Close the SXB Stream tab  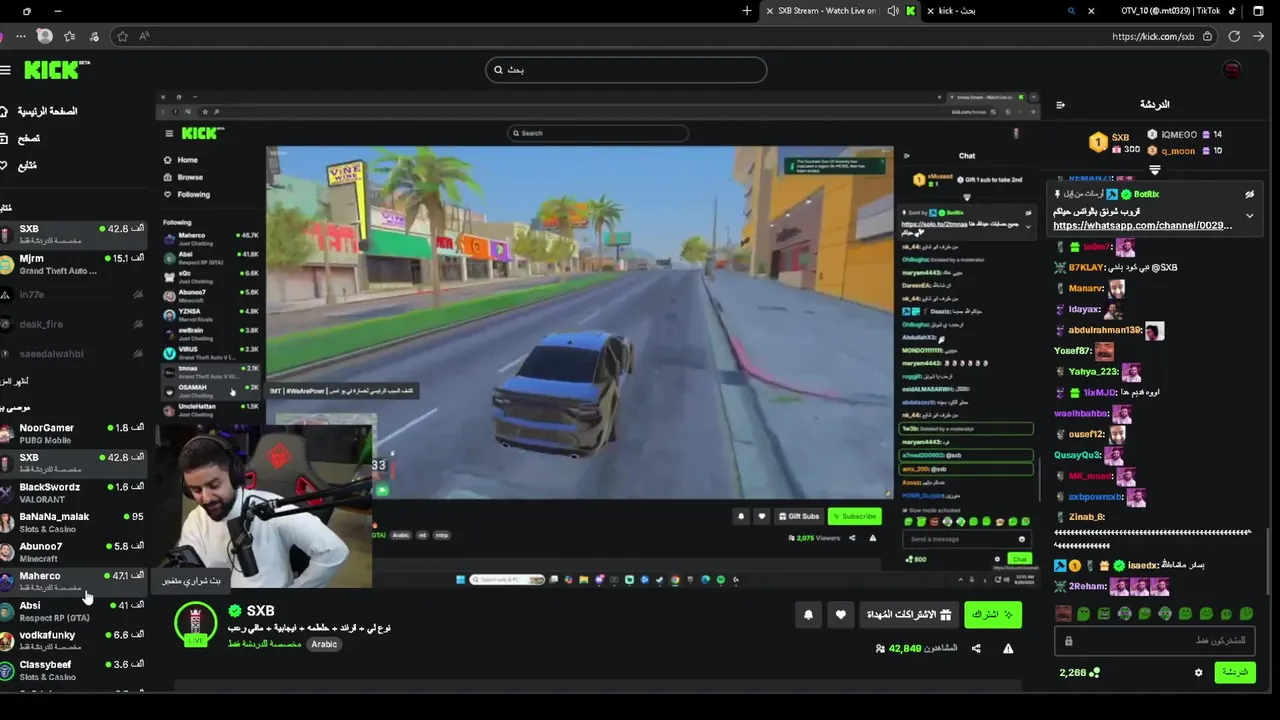point(769,11)
